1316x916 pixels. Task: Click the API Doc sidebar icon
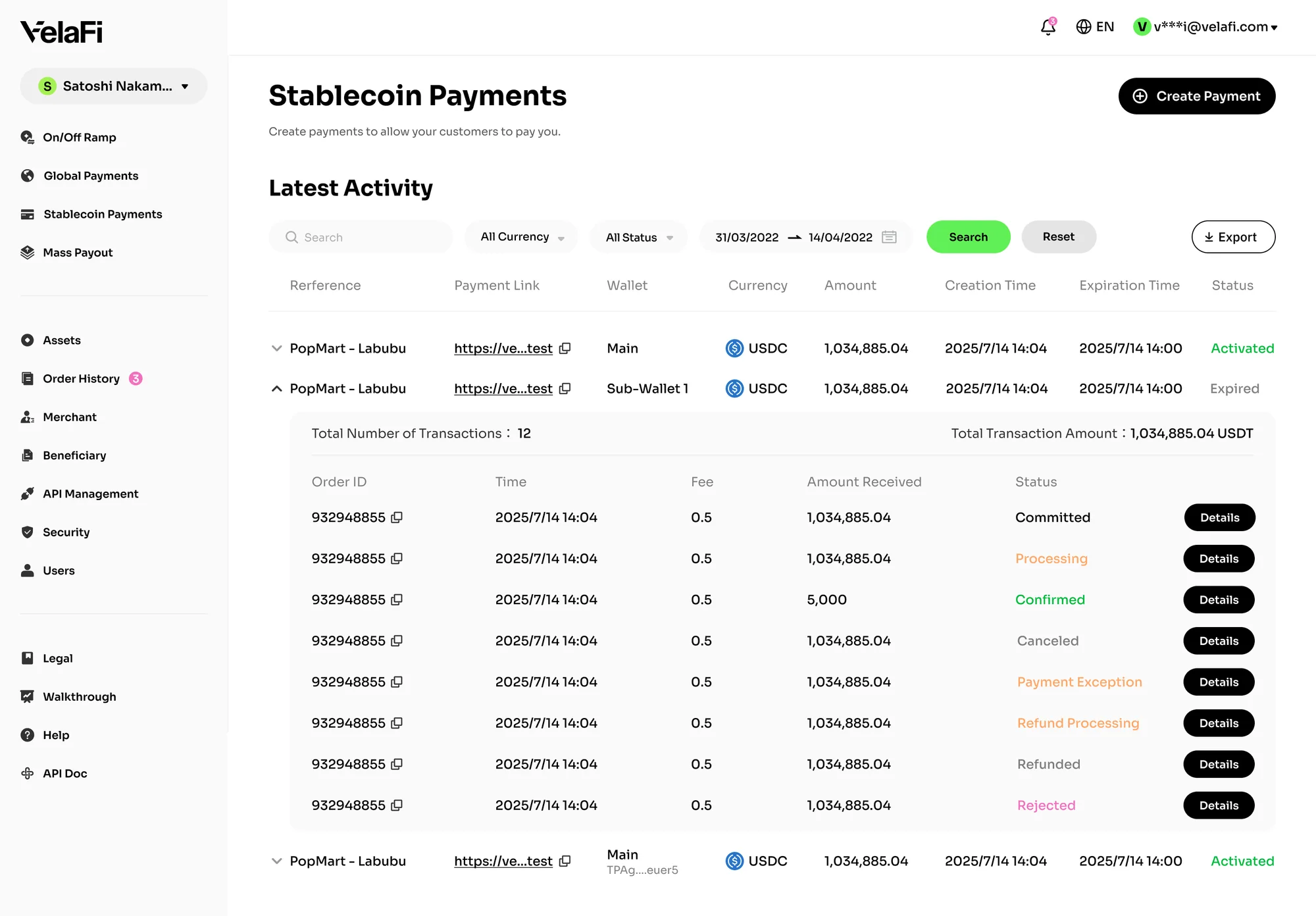(27, 773)
